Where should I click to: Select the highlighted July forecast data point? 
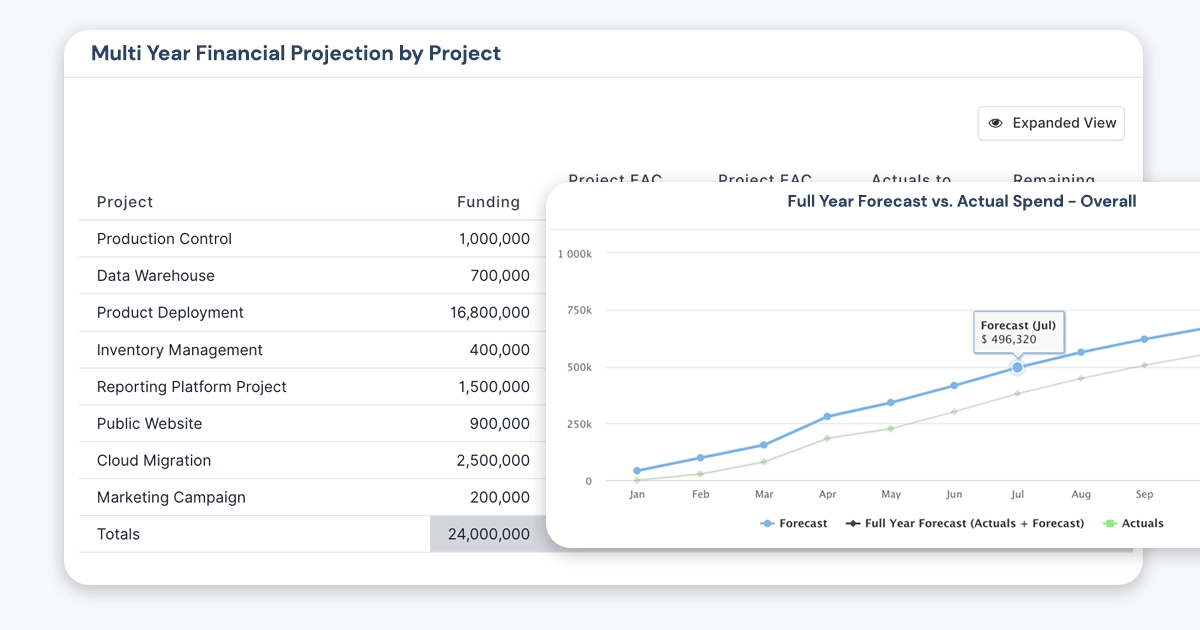(x=1017, y=368)
